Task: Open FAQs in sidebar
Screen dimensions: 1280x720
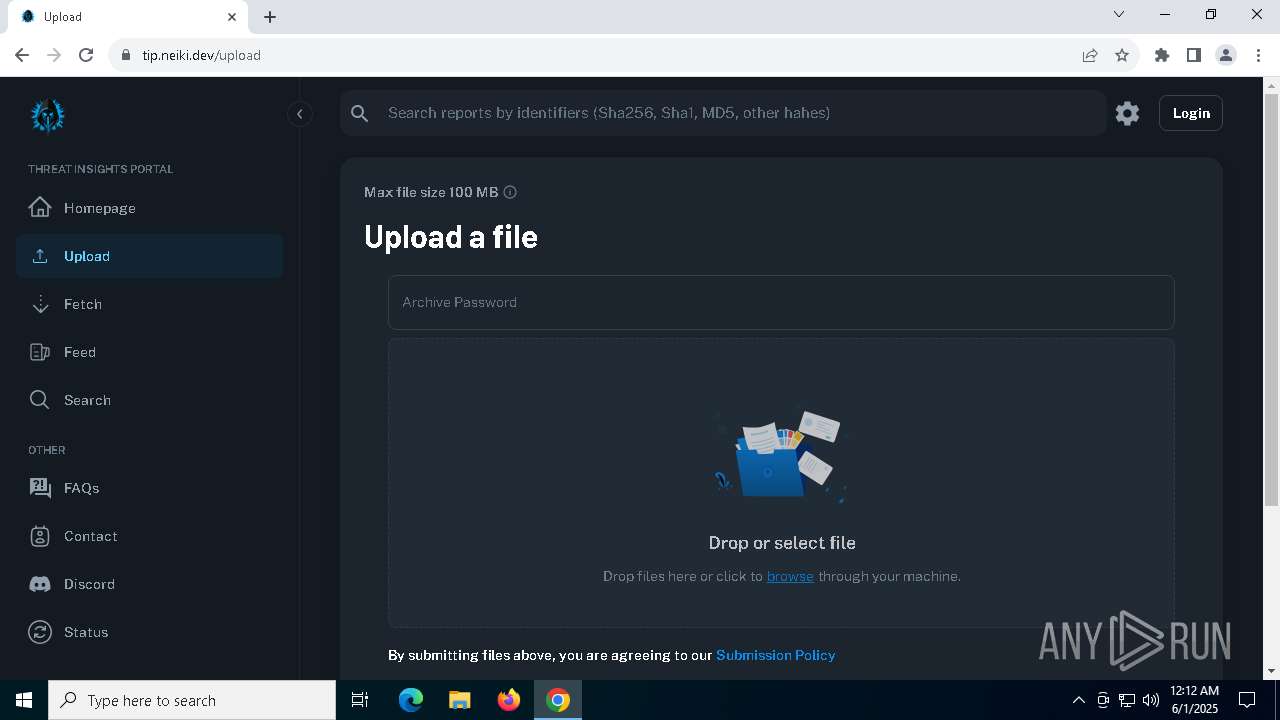Action: [x=149, y=488]
